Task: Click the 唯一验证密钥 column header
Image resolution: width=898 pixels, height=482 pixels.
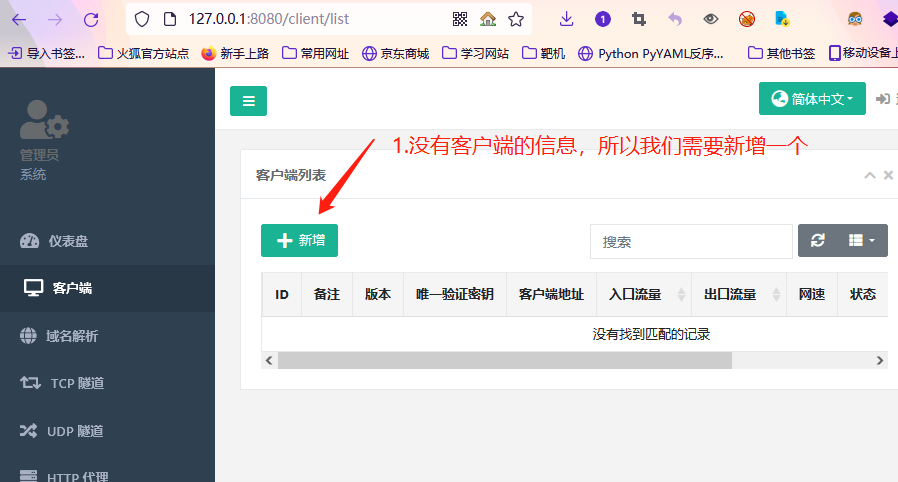Action: [x=455, y=294]
